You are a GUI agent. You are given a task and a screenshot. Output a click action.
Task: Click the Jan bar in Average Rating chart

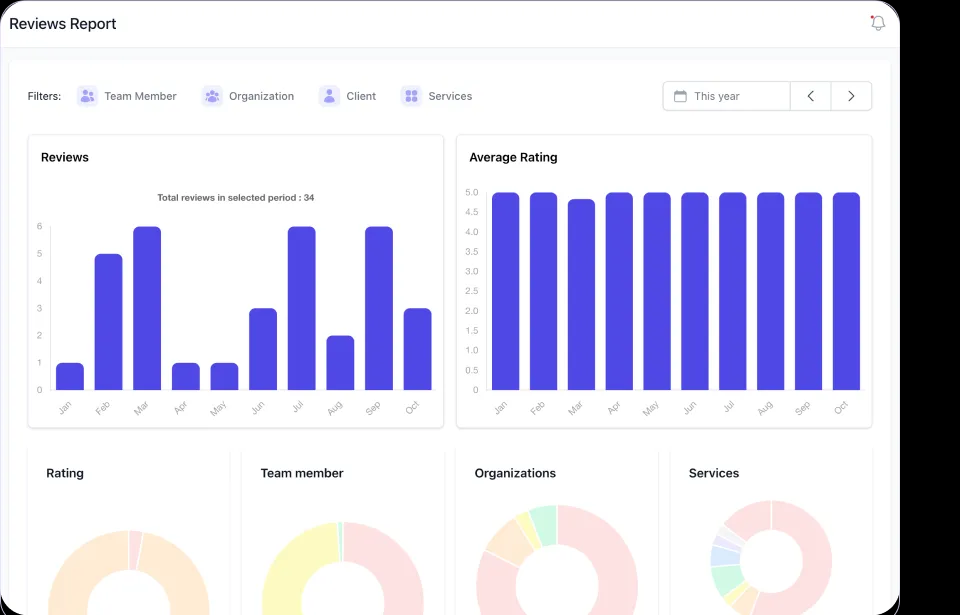[506, 292]
